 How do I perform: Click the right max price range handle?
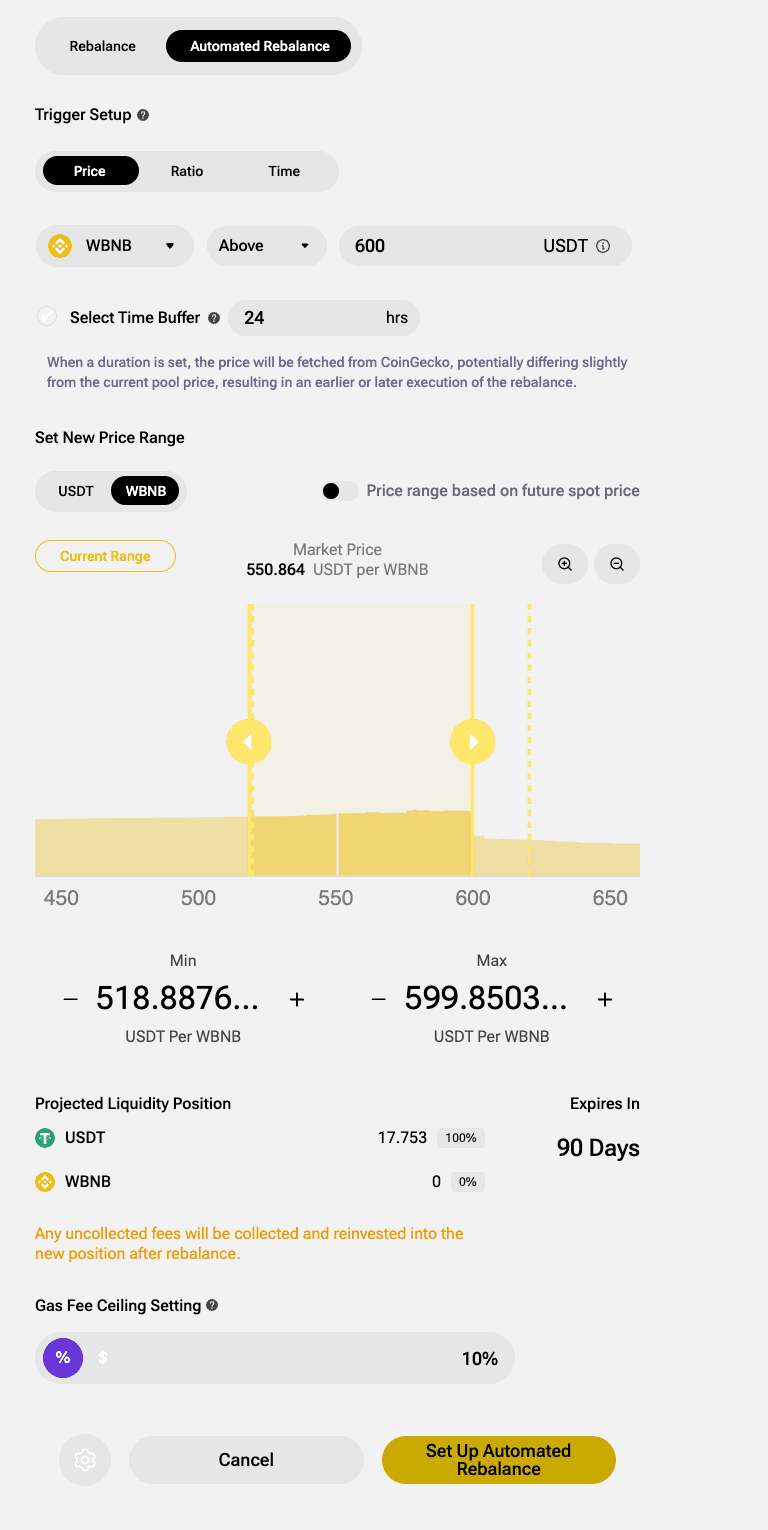click(473, 742)
